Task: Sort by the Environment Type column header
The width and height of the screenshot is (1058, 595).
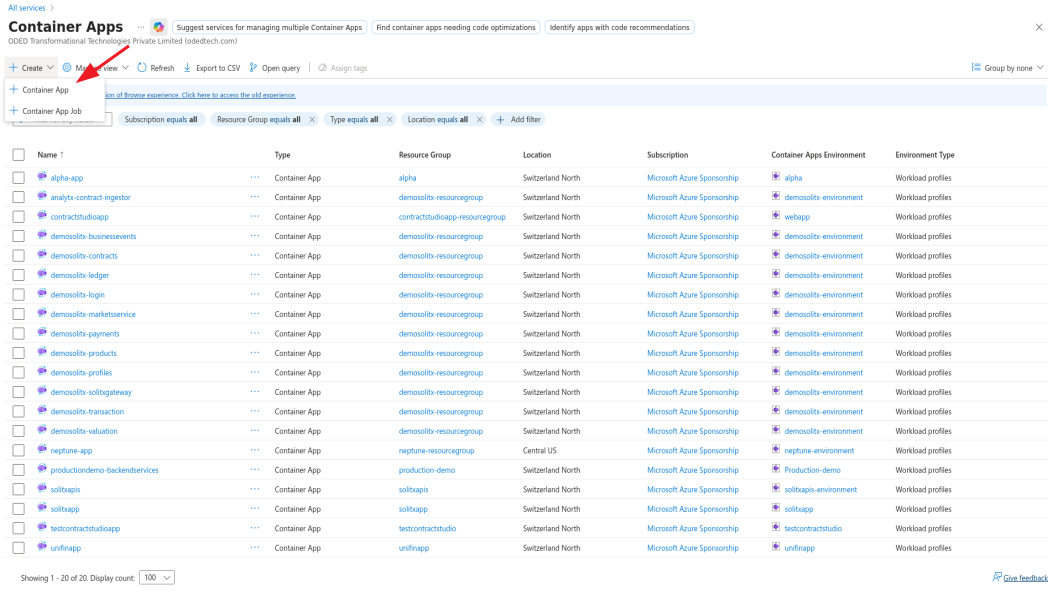Action: tap(924, 154)
